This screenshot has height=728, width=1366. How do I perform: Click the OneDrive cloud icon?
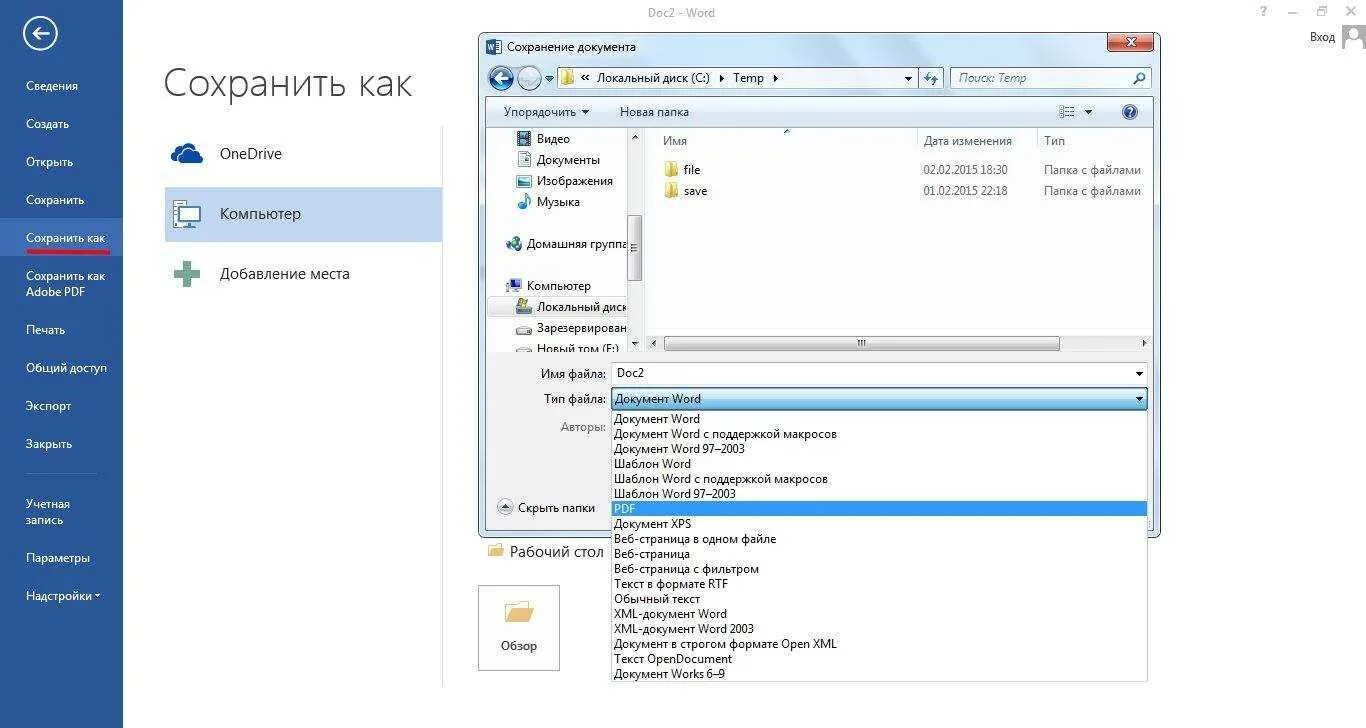(187, 154)
